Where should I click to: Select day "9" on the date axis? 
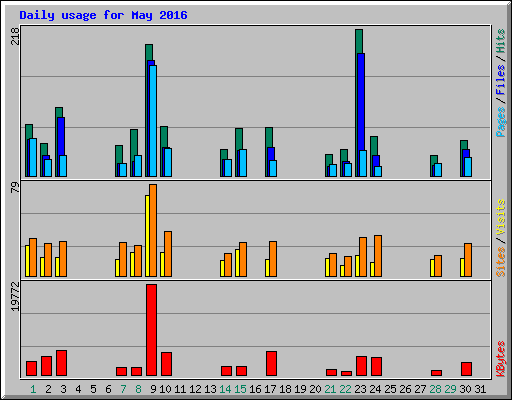(153, 389)
